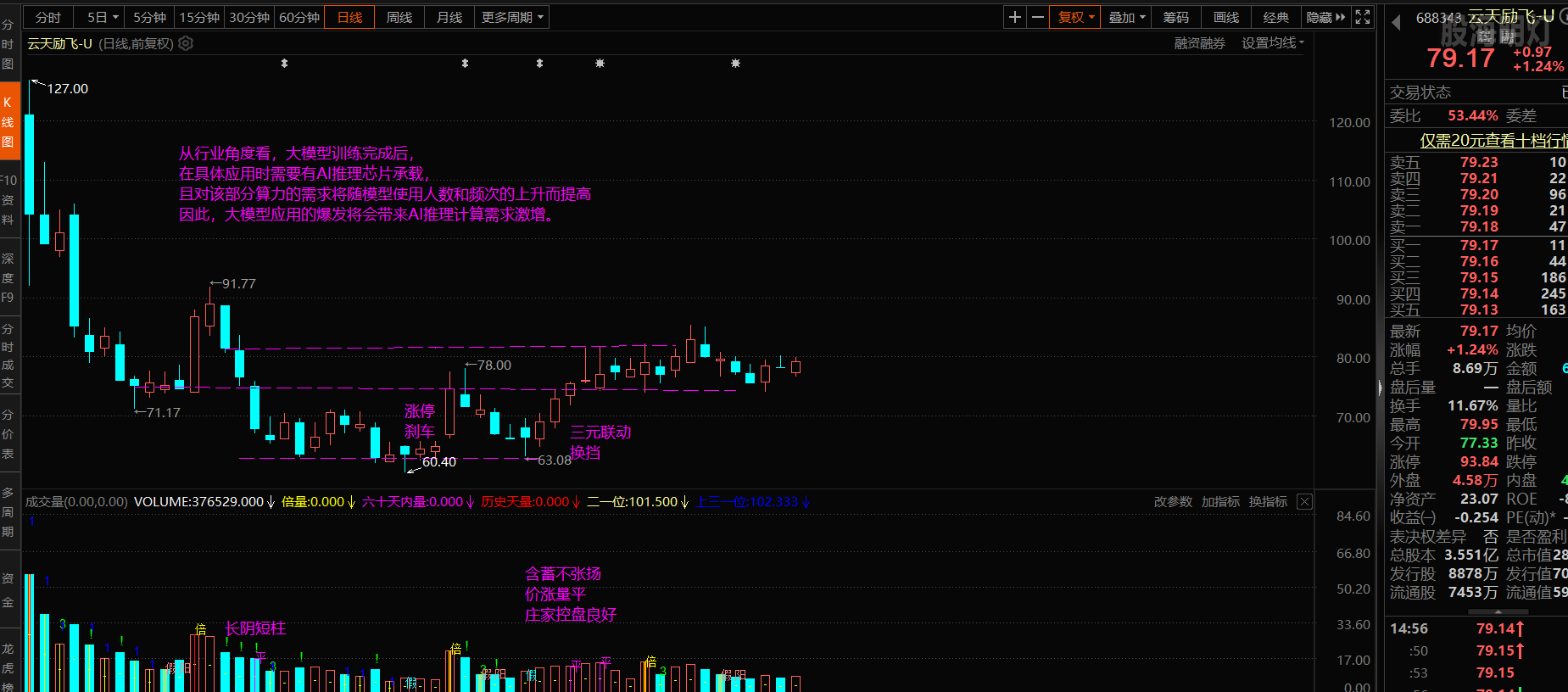Click the left arrow beside stock code 688343
The image size is (1568, 692).
(1396, 23)
